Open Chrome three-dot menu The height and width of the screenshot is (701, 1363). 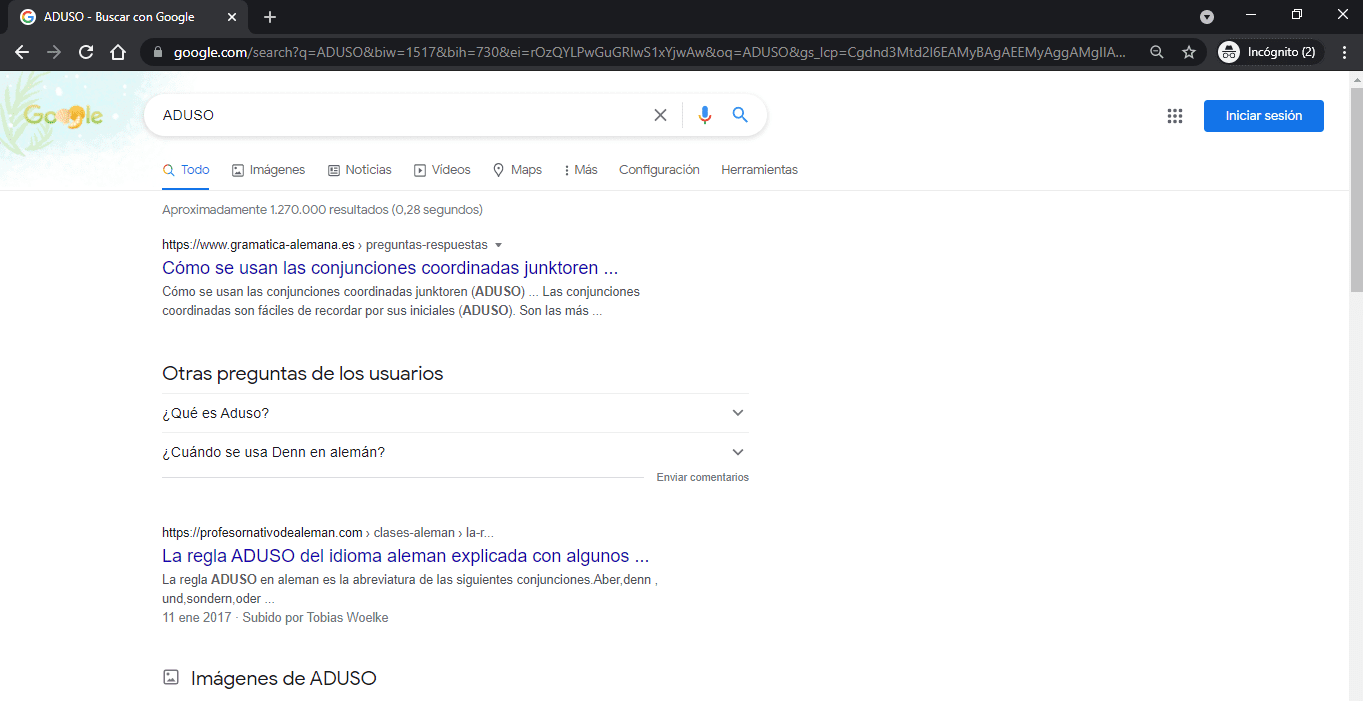(x=1344, y=52)
